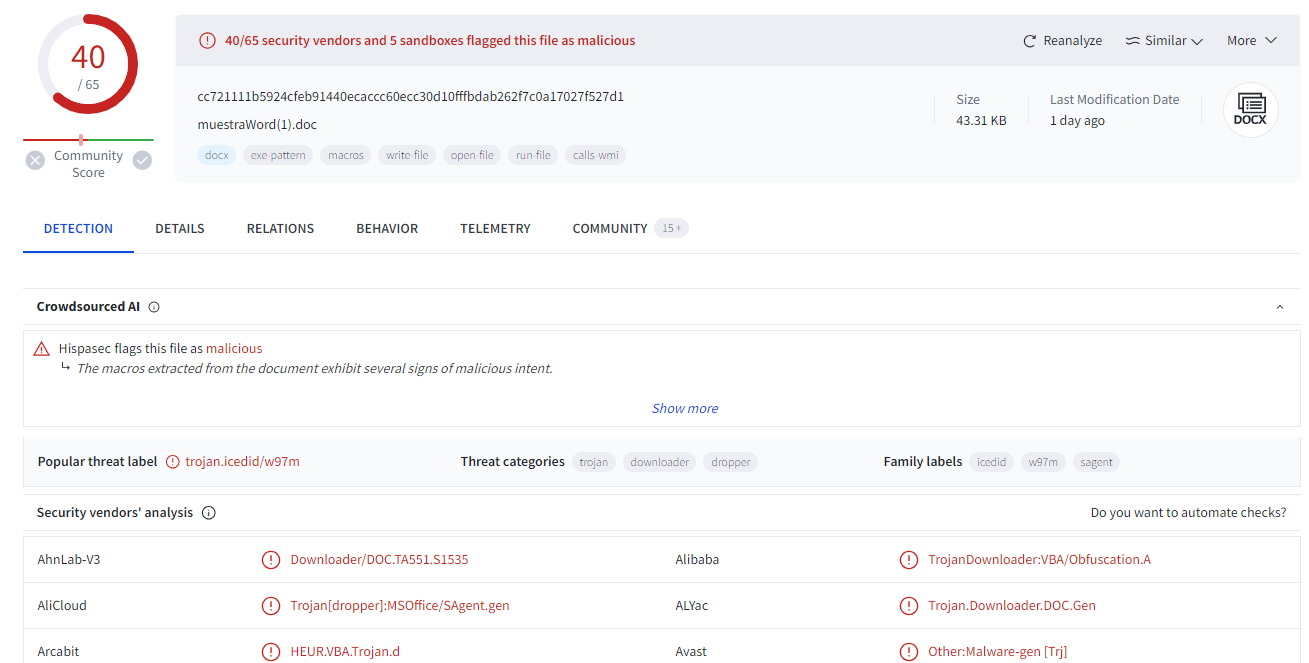Click the info icon beside Crowdsourced AI
This screenshot has width=1309, height=663.
click(154, 307)
